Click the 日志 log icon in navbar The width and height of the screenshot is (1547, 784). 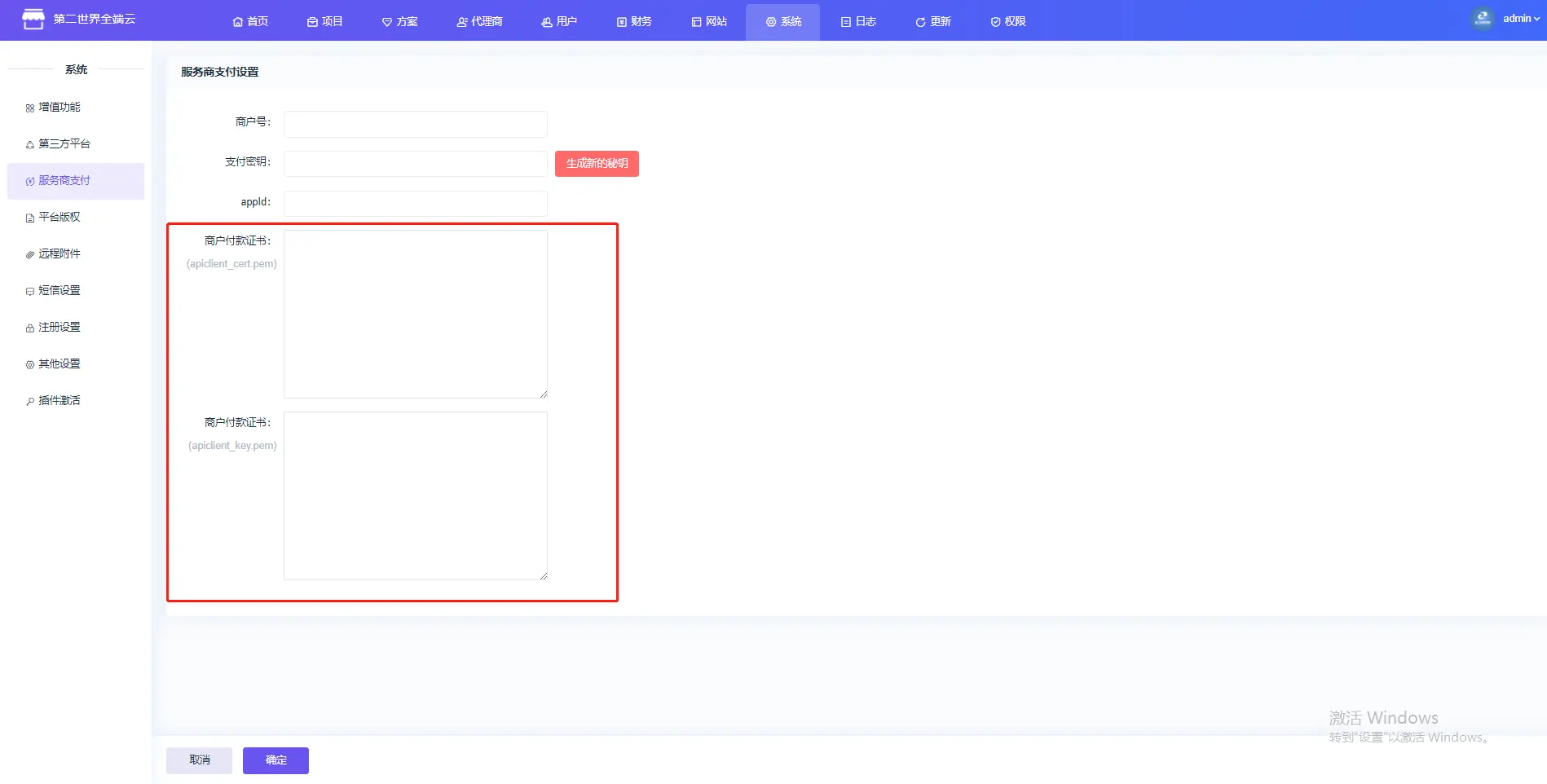click(x=846, y=22)
